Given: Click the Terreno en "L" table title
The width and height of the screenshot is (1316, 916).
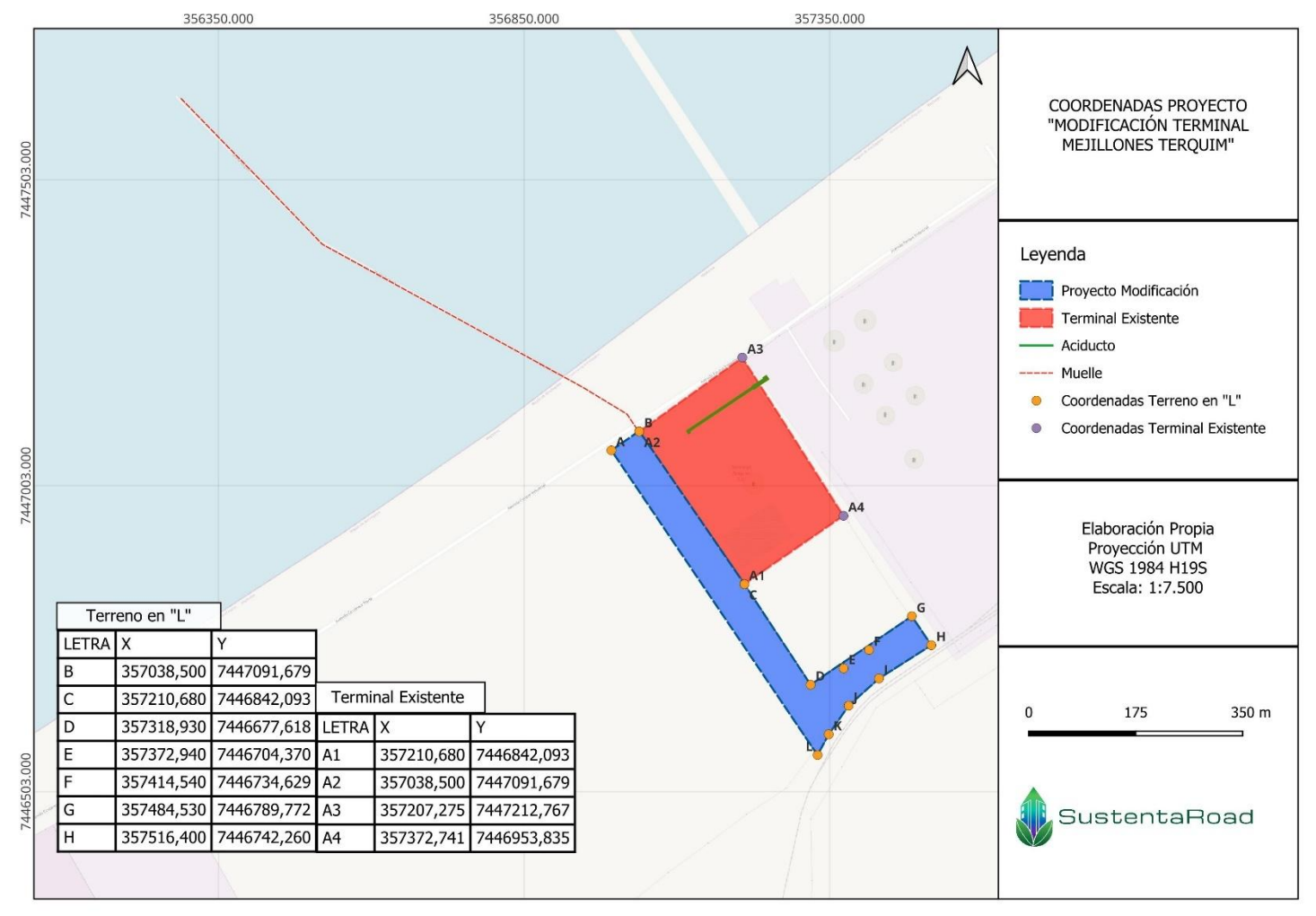Looking at the screenshot, I should coord(138,616).
